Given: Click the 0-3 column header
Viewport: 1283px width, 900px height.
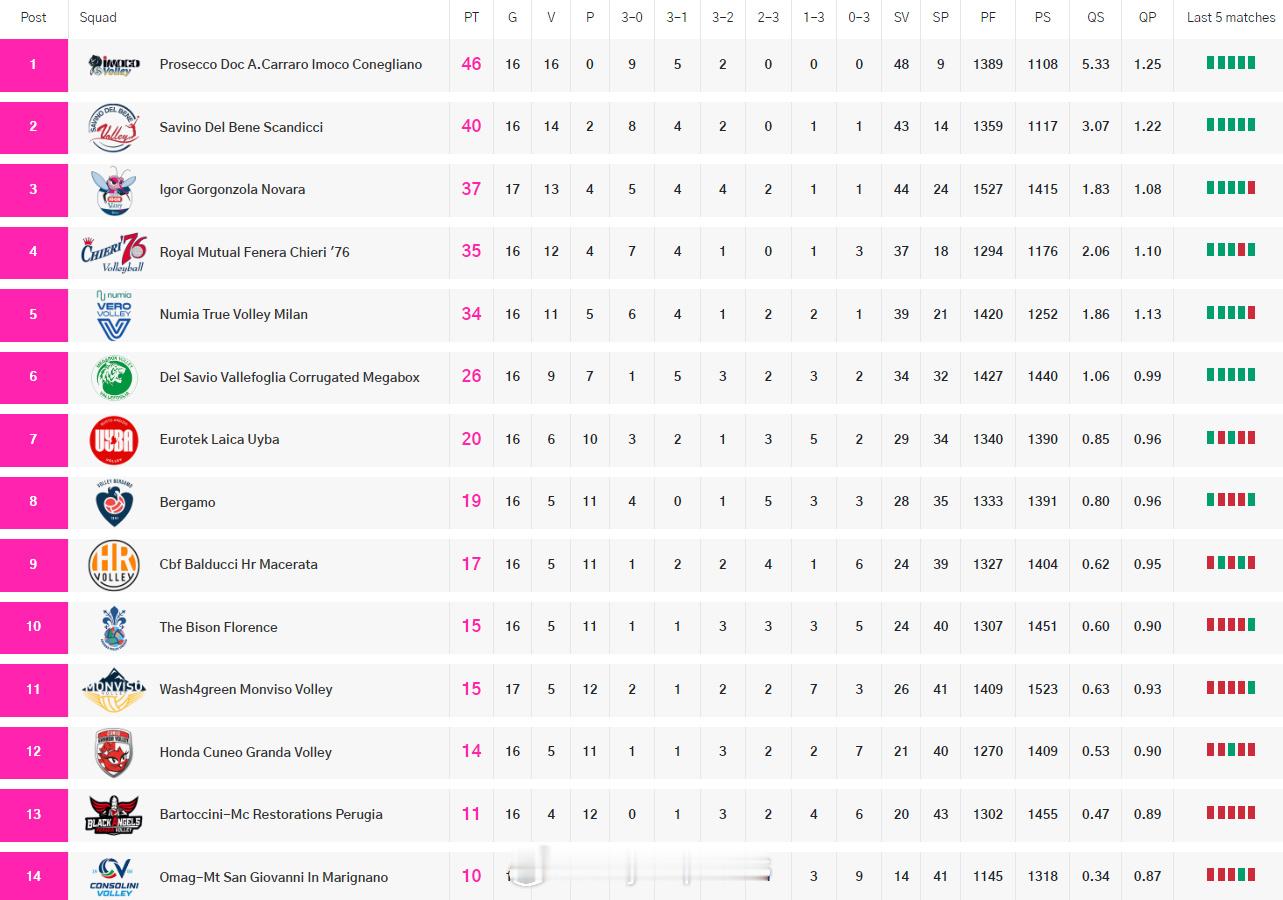Looking at the screenshot, I should pos(859,17).
